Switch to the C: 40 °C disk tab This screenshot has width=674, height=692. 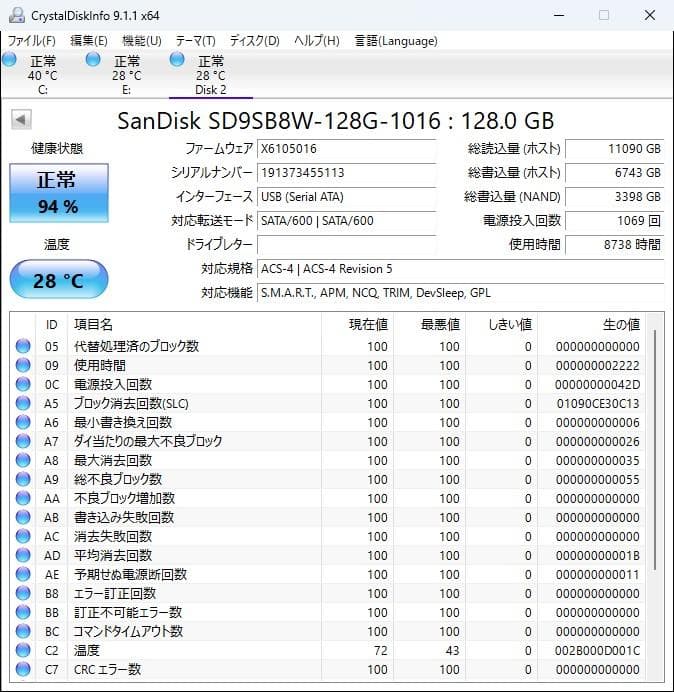coord(42,74)
